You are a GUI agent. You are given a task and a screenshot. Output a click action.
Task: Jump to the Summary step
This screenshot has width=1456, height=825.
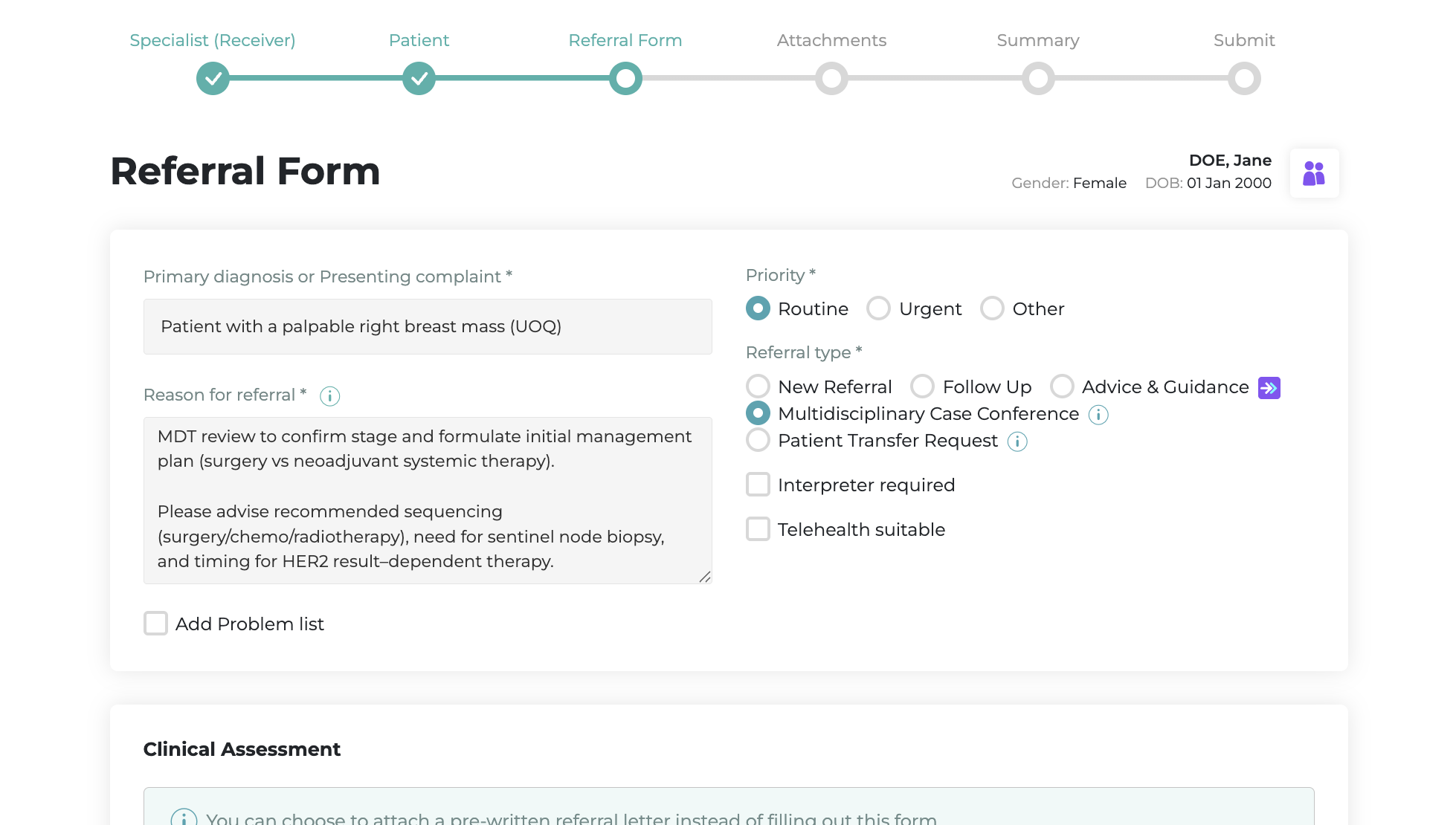point(1038,78)
